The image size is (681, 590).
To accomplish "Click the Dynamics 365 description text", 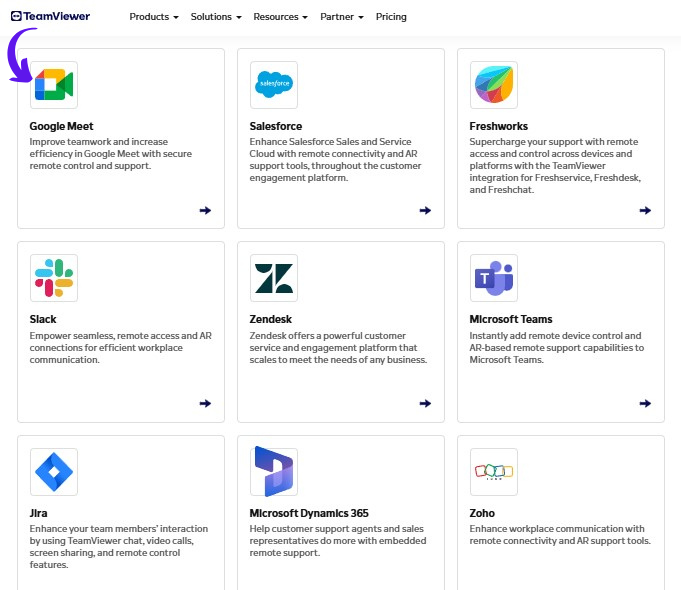I will (338, 541).
